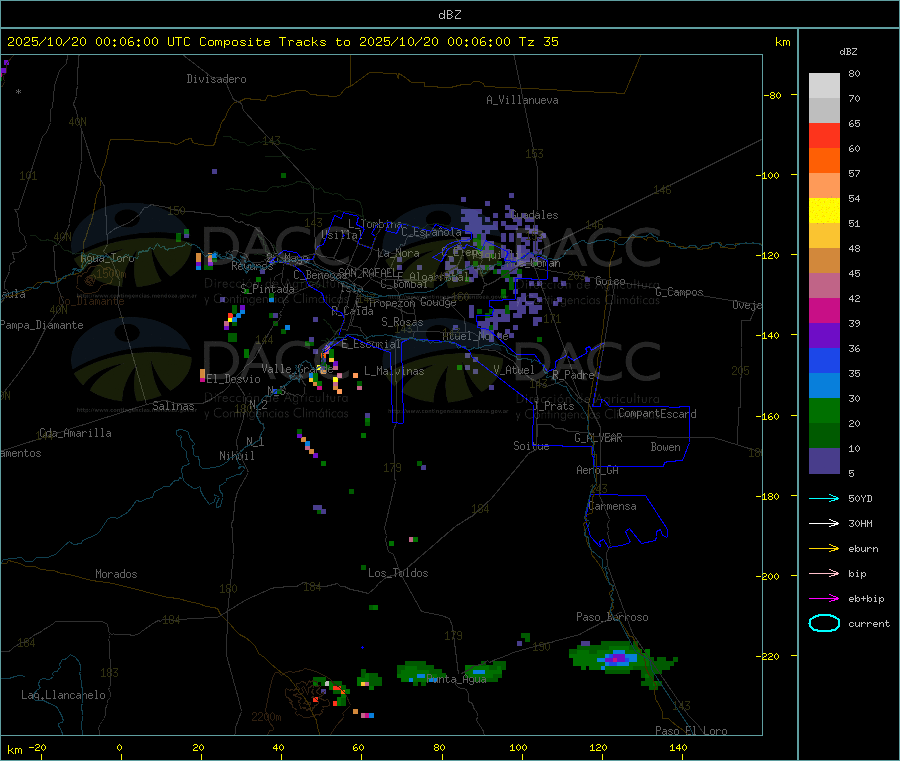Viewport: 900px width, 761px height.
Task: Click the Lag.Llancanelo map label
Action: click(x=63, y=695)
